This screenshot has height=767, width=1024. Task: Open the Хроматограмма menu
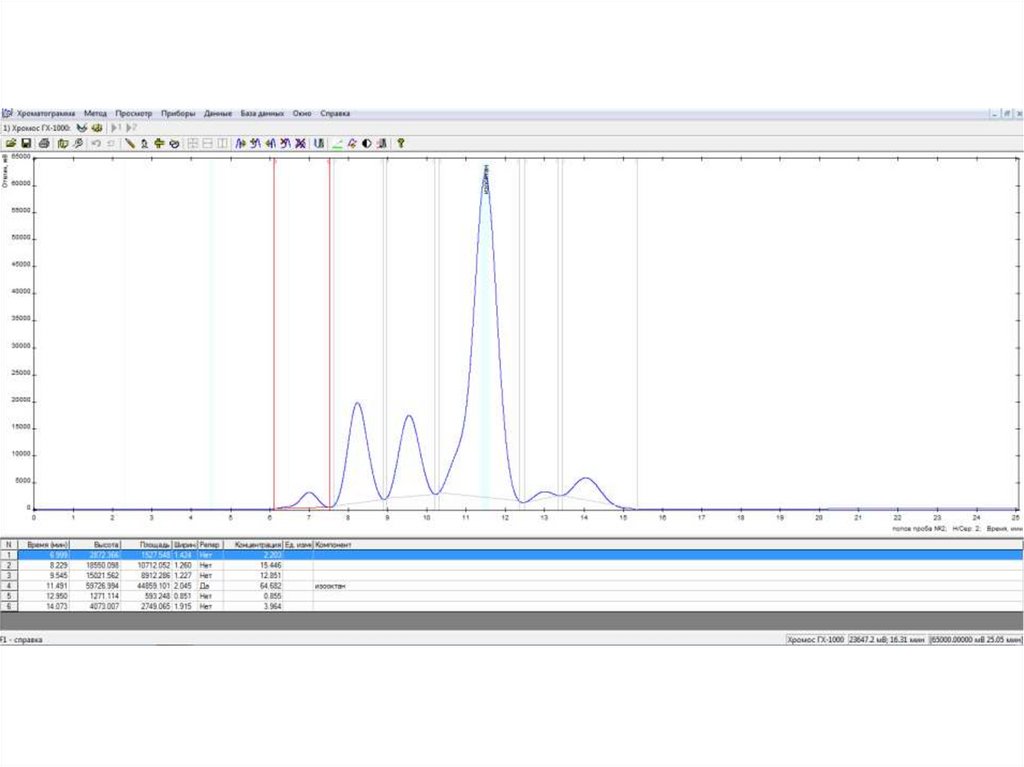pos(46,113)
